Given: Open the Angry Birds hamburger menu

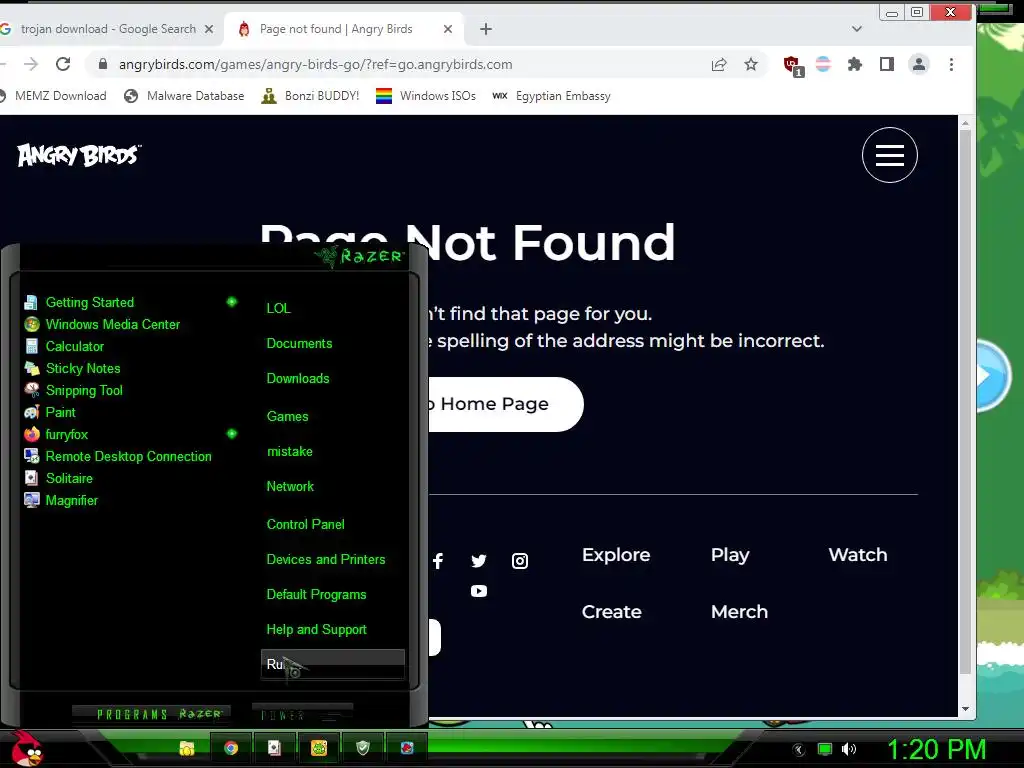Looking at the screenshot, I should (889, 155).
